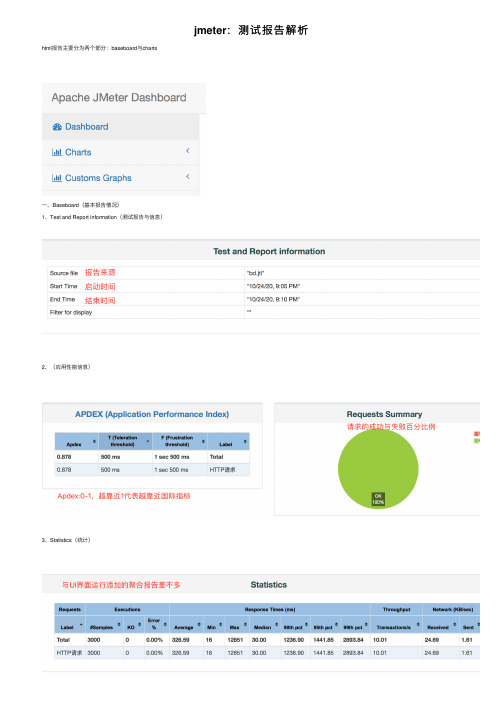The width and height of the screenshot is (504, 713).
Task: Click 500 ms in the APDEX Total row
Action: 111,457
